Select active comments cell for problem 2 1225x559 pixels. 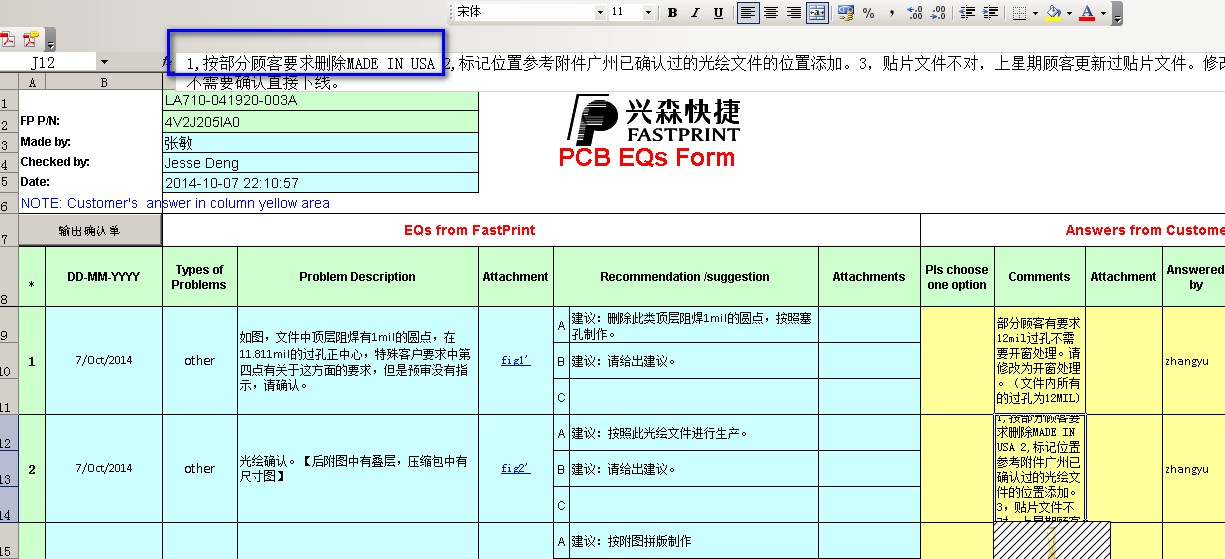(x=1039, y=468)
